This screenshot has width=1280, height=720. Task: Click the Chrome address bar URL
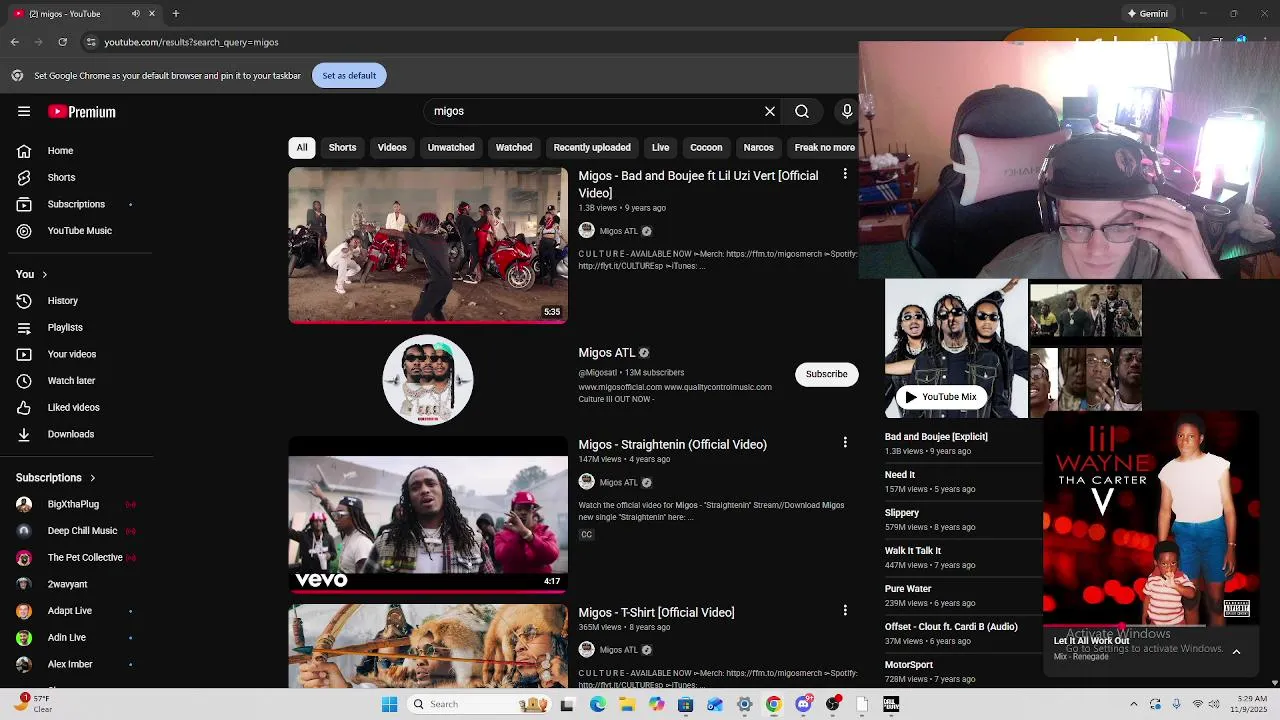coord(191,42)
